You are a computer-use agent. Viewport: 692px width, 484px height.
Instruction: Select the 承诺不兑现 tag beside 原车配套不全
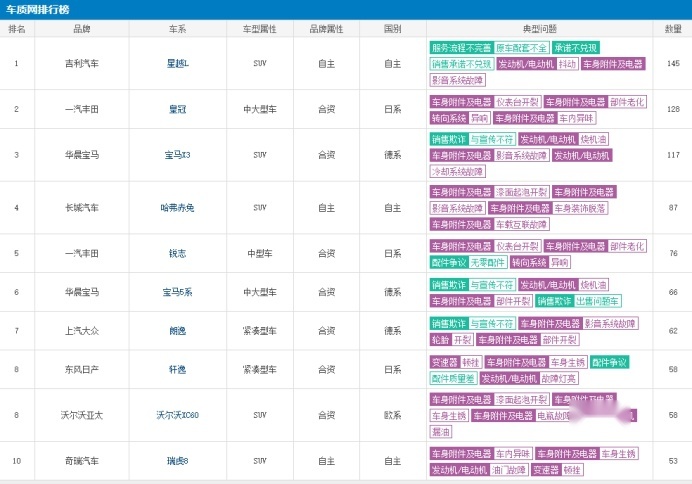click(575, 48)
